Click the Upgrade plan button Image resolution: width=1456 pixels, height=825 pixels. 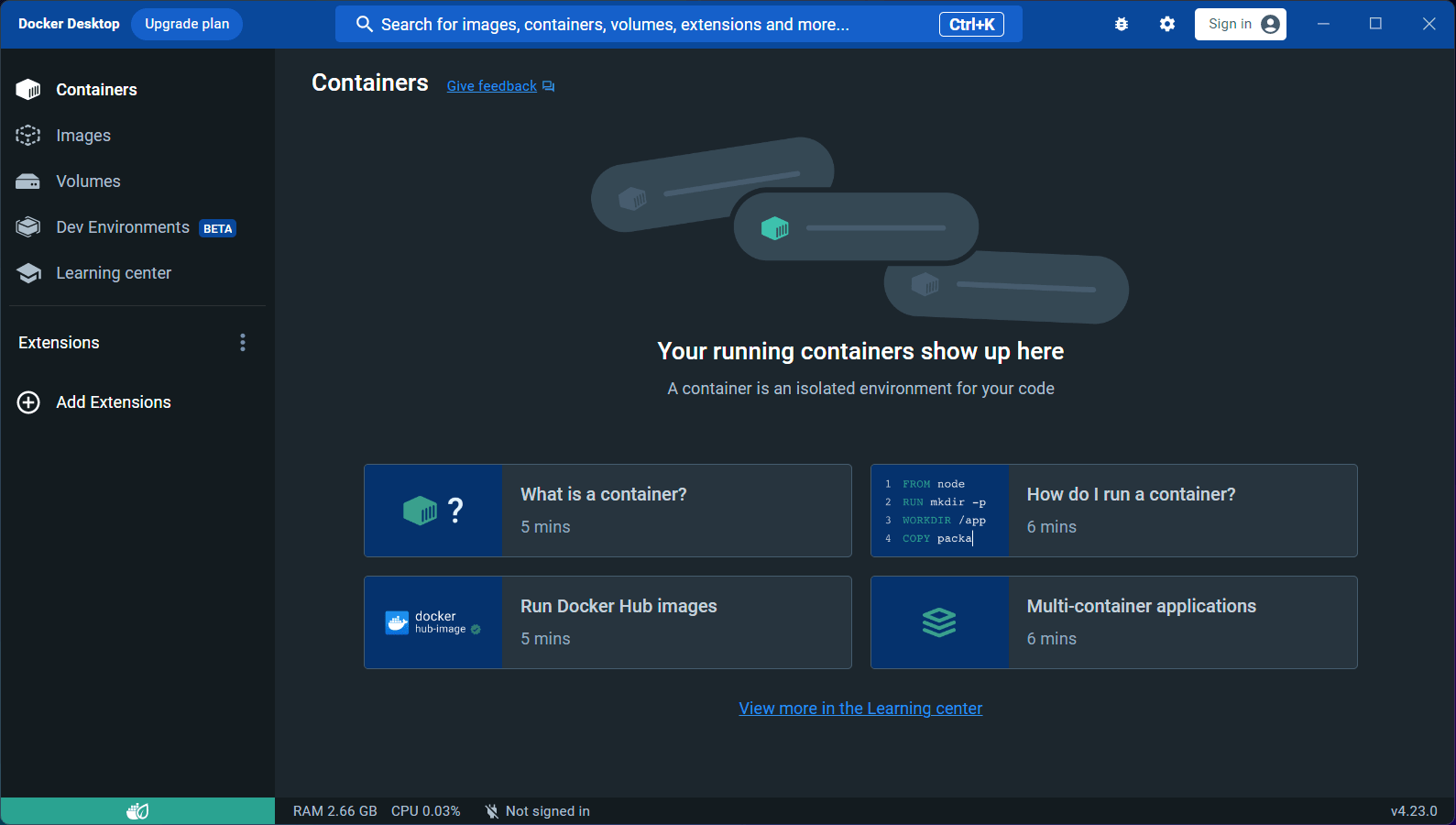[x=187, y=25]
